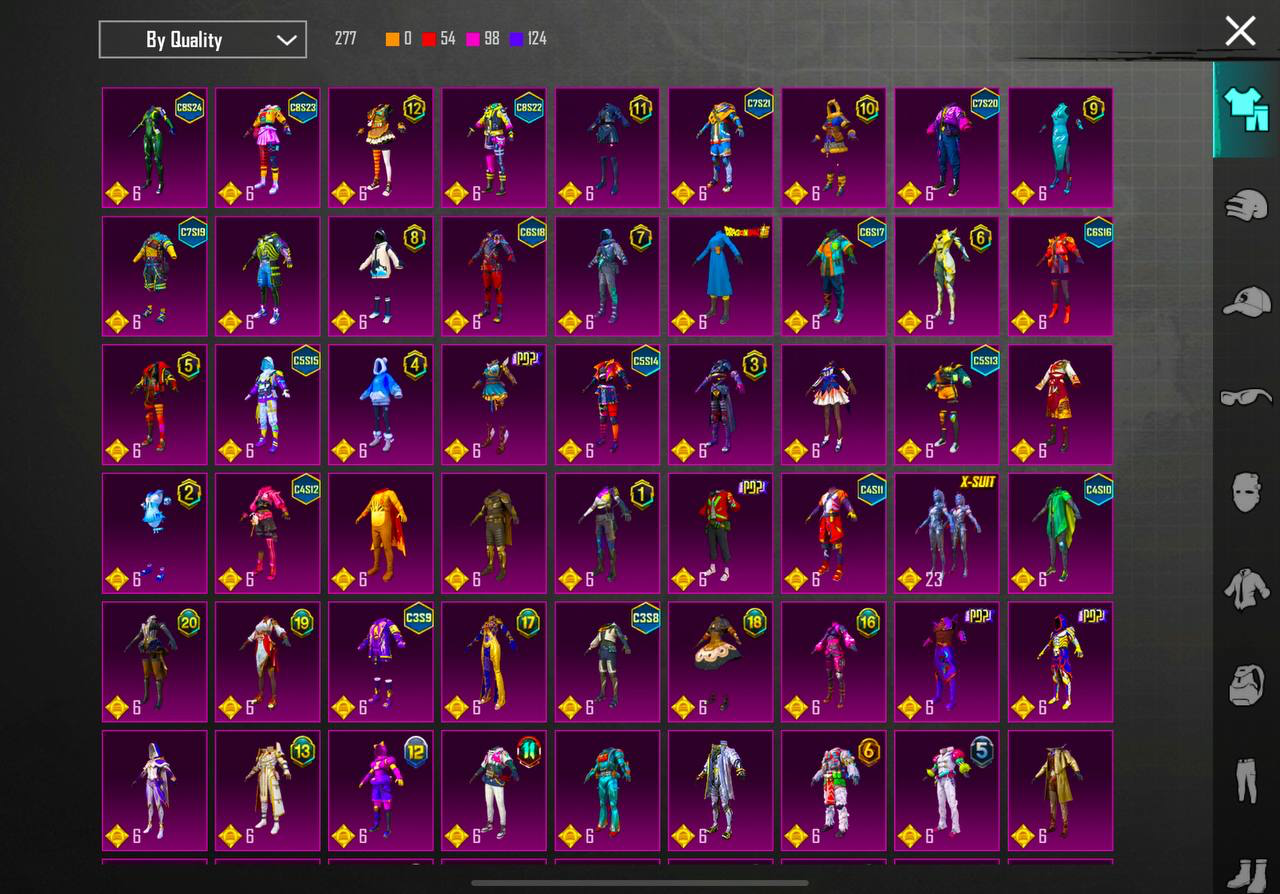Select the outfit tagged C6S17
The height and width of the screenshot is (894, 1280).
point(834,276)
